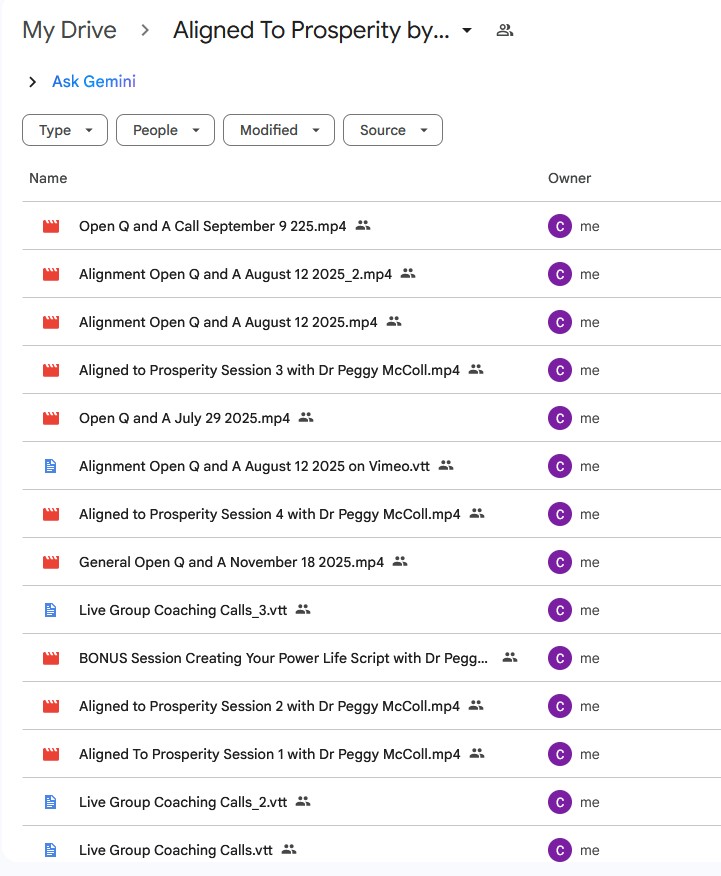721x876 pixels.
Task: Open the Type filter dropdown
Action: click(x=65, y=130)
